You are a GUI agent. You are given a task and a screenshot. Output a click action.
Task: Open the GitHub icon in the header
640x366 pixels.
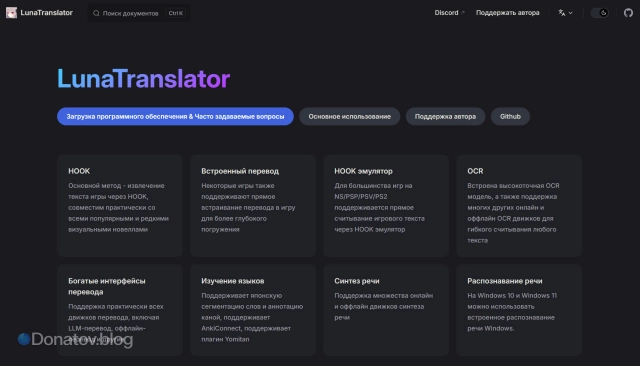coord(628,13)
